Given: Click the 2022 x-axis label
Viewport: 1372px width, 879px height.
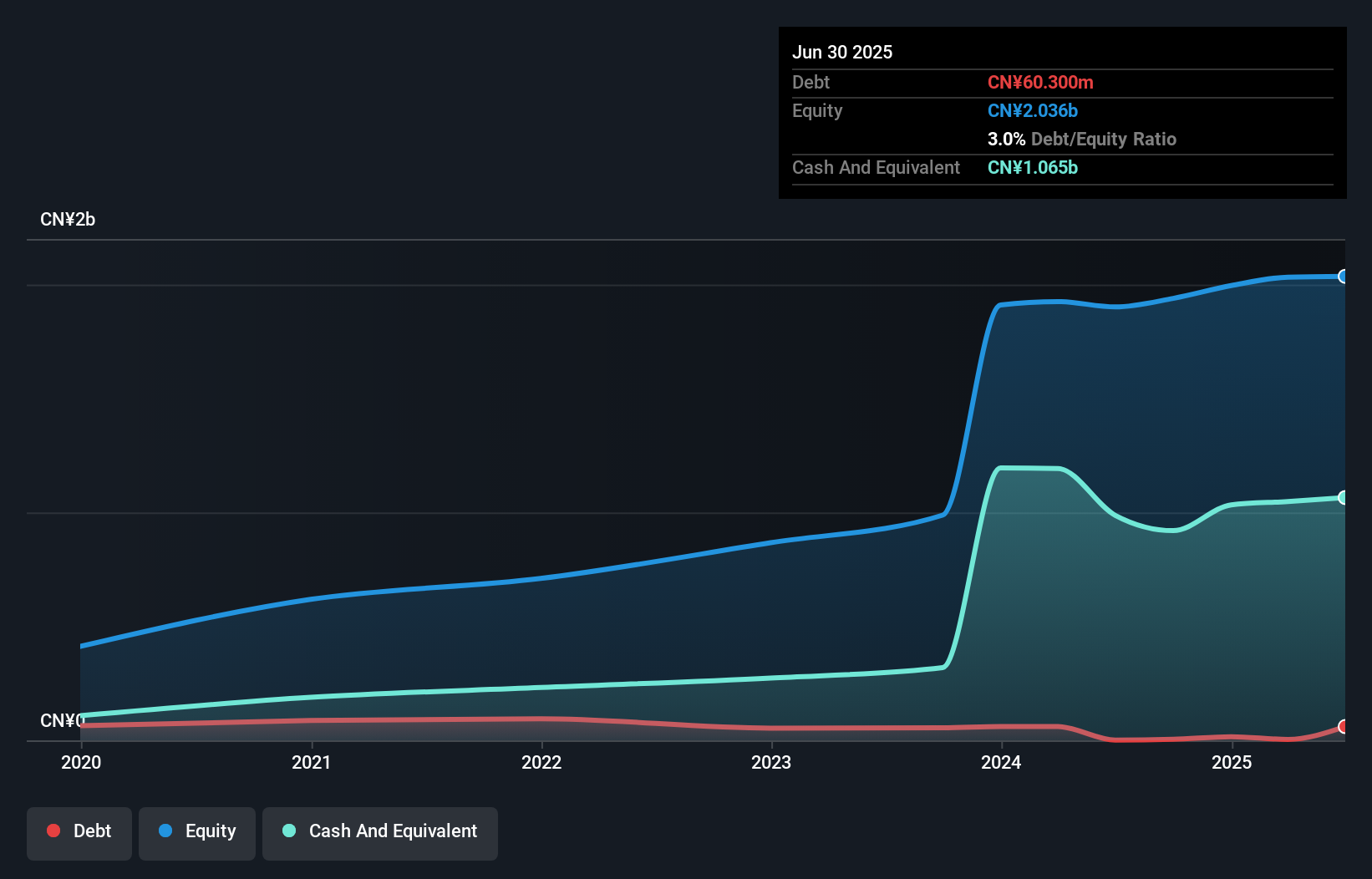Looking at the screenshot, I should (x=541, y=762).
